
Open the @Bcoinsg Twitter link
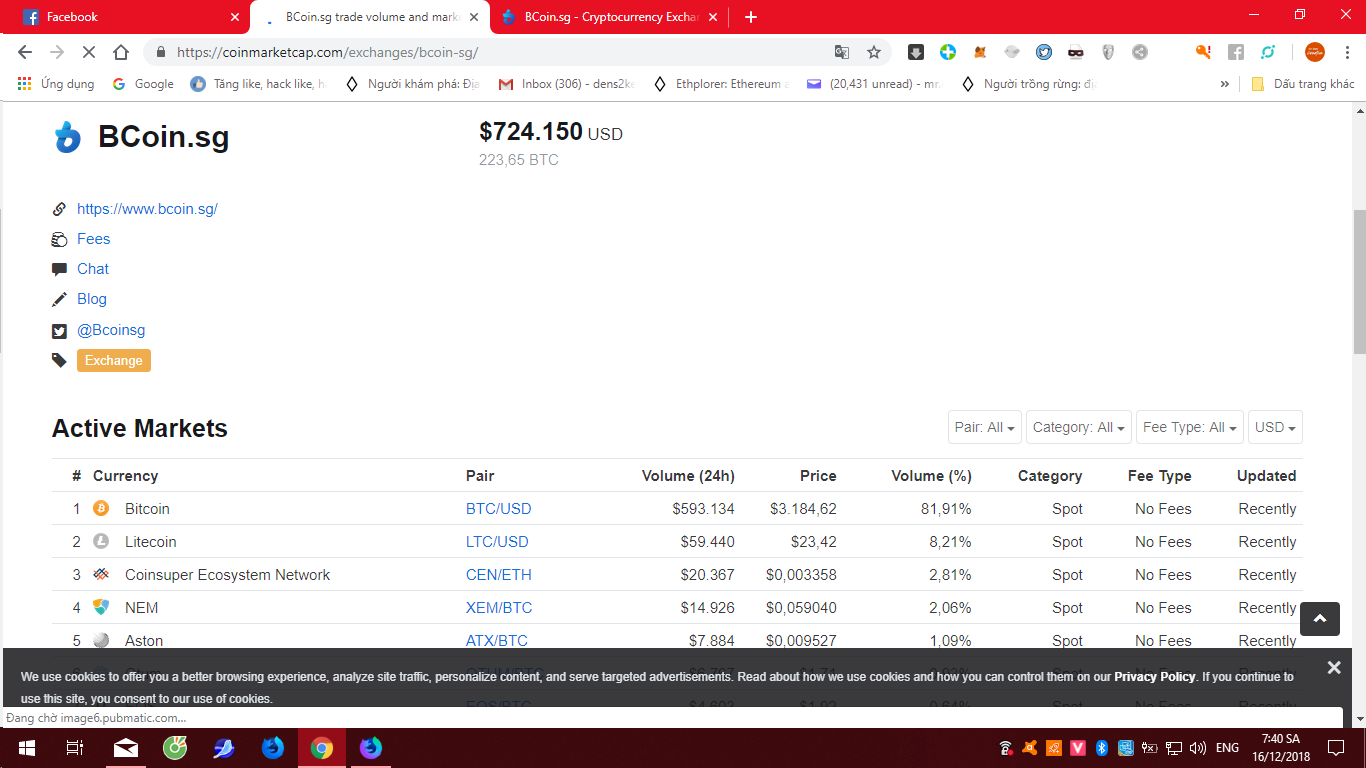click(111, 330)
